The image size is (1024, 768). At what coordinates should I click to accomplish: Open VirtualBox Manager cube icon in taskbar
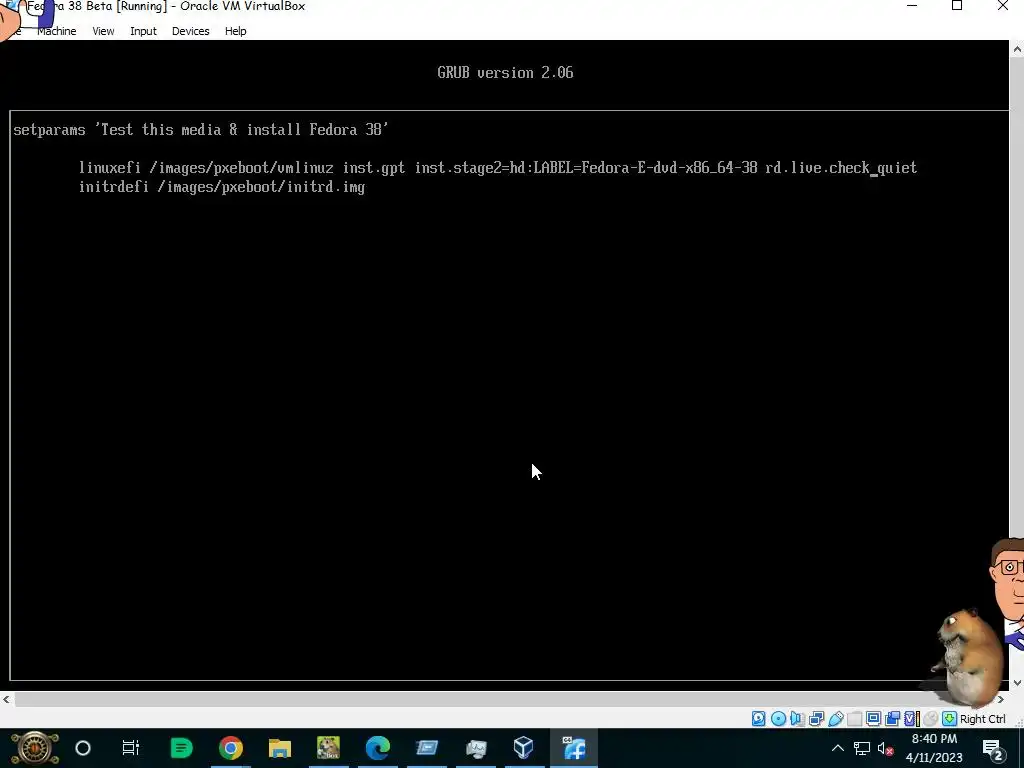tap(524, 748)
